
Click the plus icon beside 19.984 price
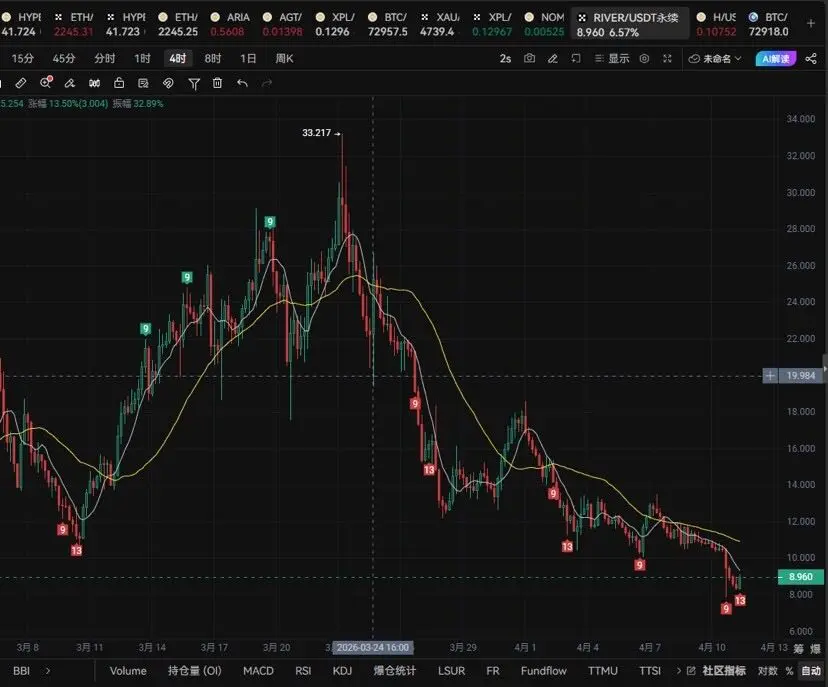pos(770,375)
